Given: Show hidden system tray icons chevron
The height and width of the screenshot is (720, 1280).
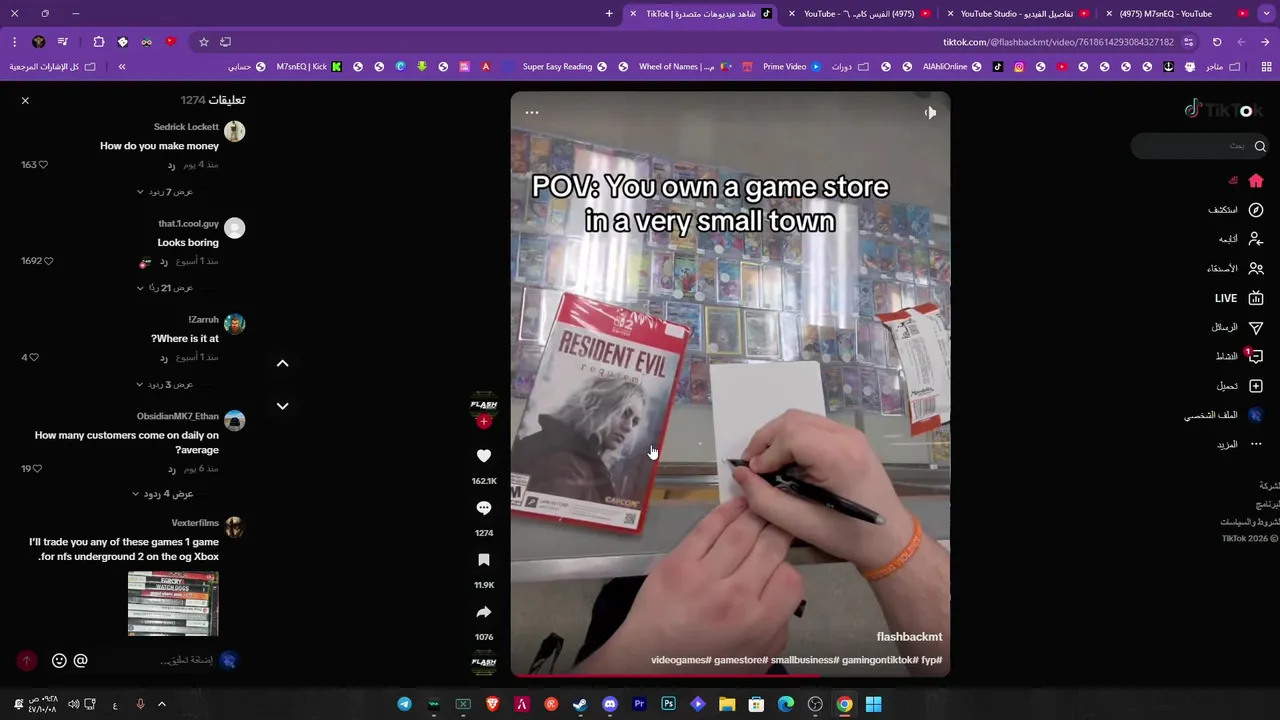Looking at the screenshot, I should (x=161, y=704).
